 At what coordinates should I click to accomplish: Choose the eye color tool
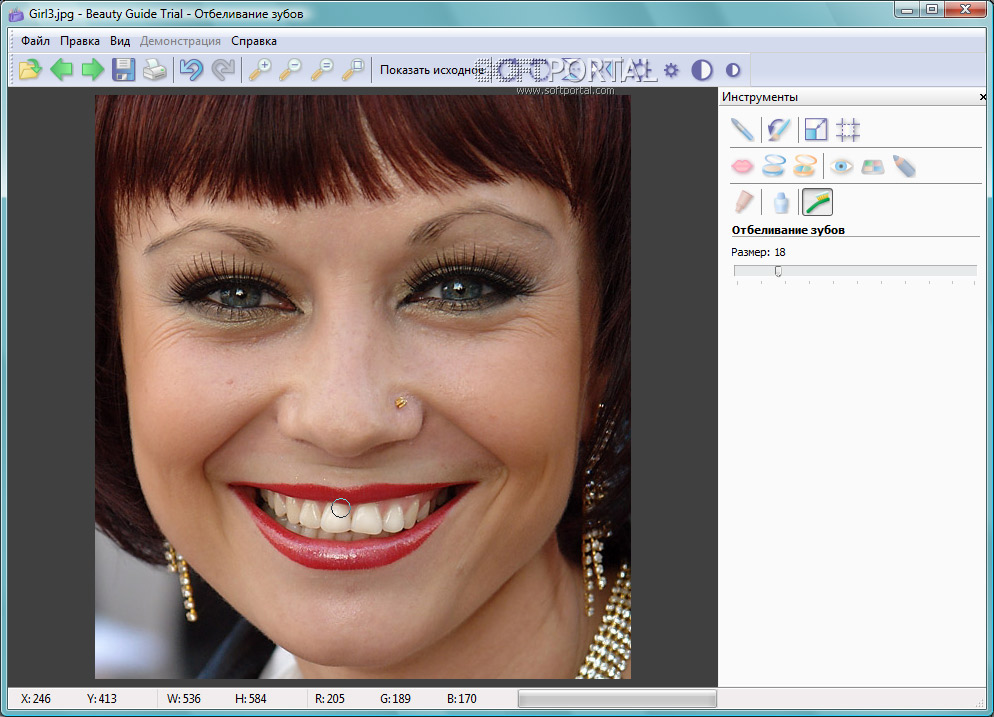point(841,166)
